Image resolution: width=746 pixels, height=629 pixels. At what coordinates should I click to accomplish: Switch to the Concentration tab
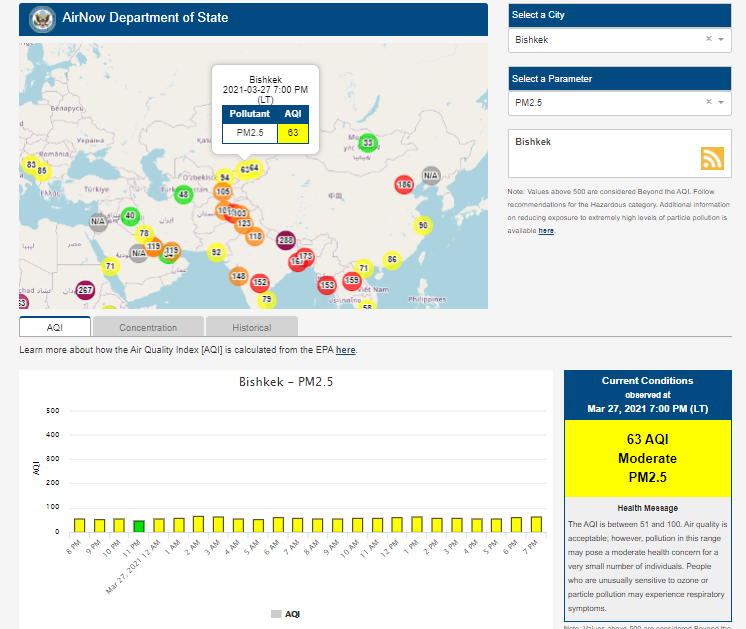tap(148, 327)
